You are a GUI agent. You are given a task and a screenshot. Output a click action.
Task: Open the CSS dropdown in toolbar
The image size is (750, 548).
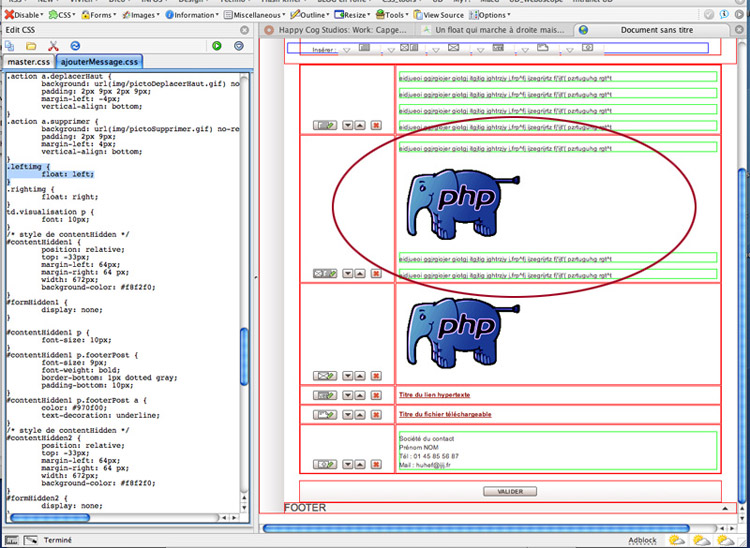tap(62, 15)
